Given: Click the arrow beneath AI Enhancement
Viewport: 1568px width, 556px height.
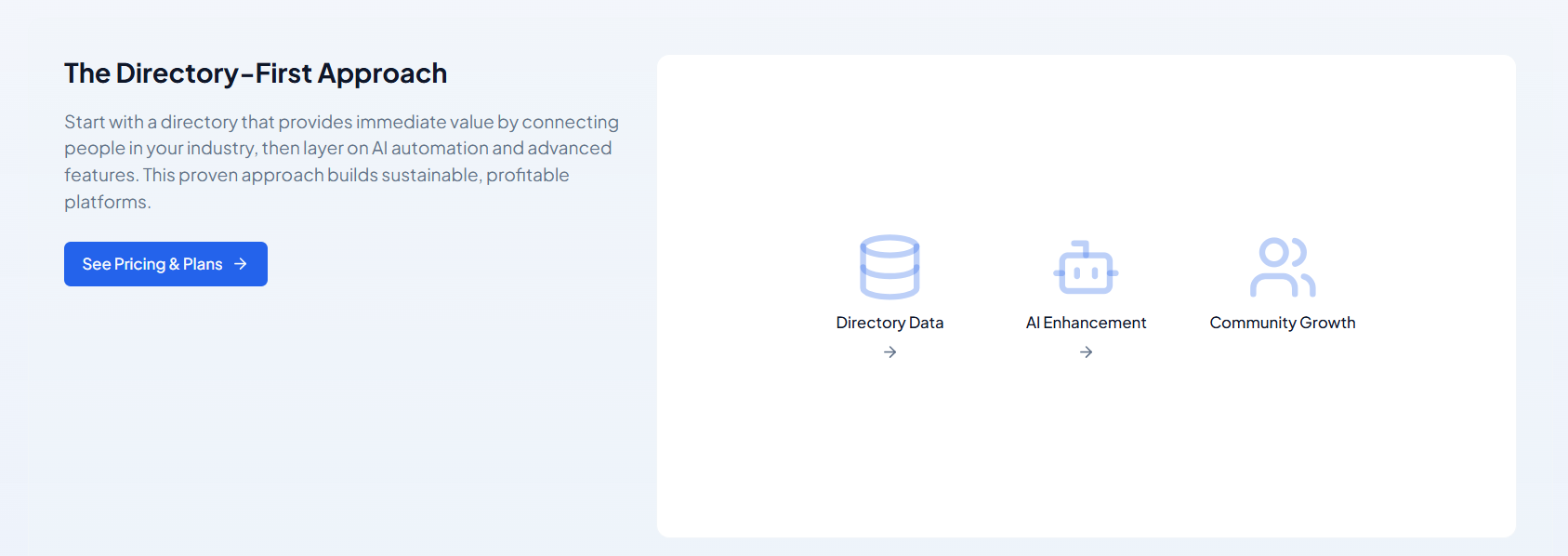Looking at the screenshot, I should point(1086,352).
